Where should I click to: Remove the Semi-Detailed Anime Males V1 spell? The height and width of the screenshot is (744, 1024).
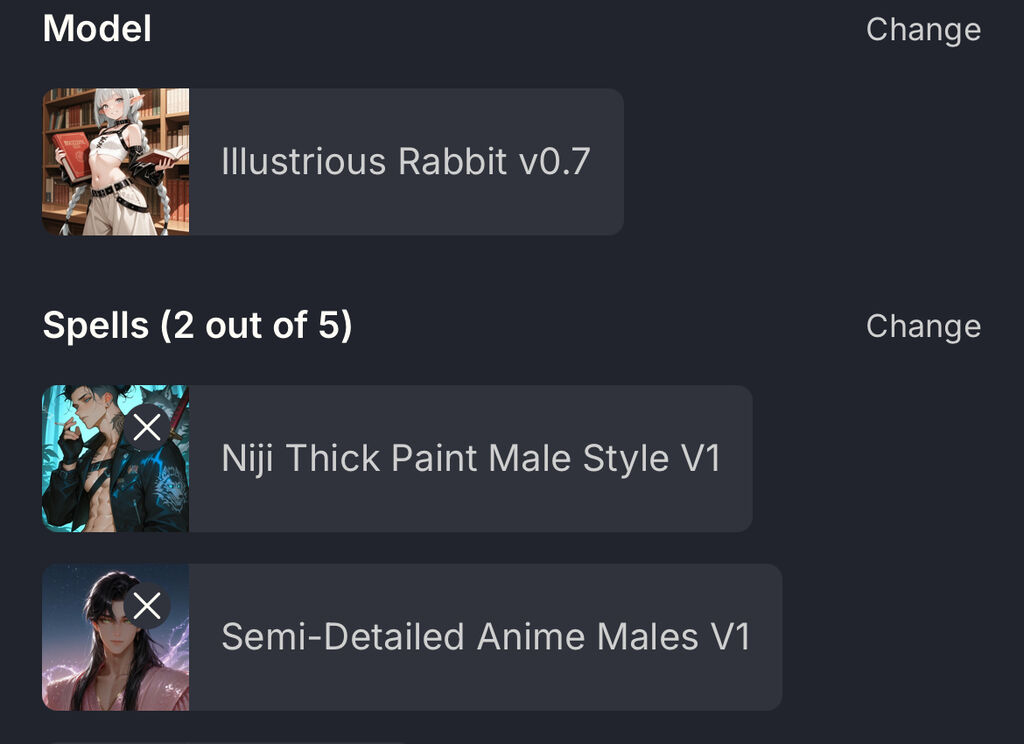[x=147, y=606]
